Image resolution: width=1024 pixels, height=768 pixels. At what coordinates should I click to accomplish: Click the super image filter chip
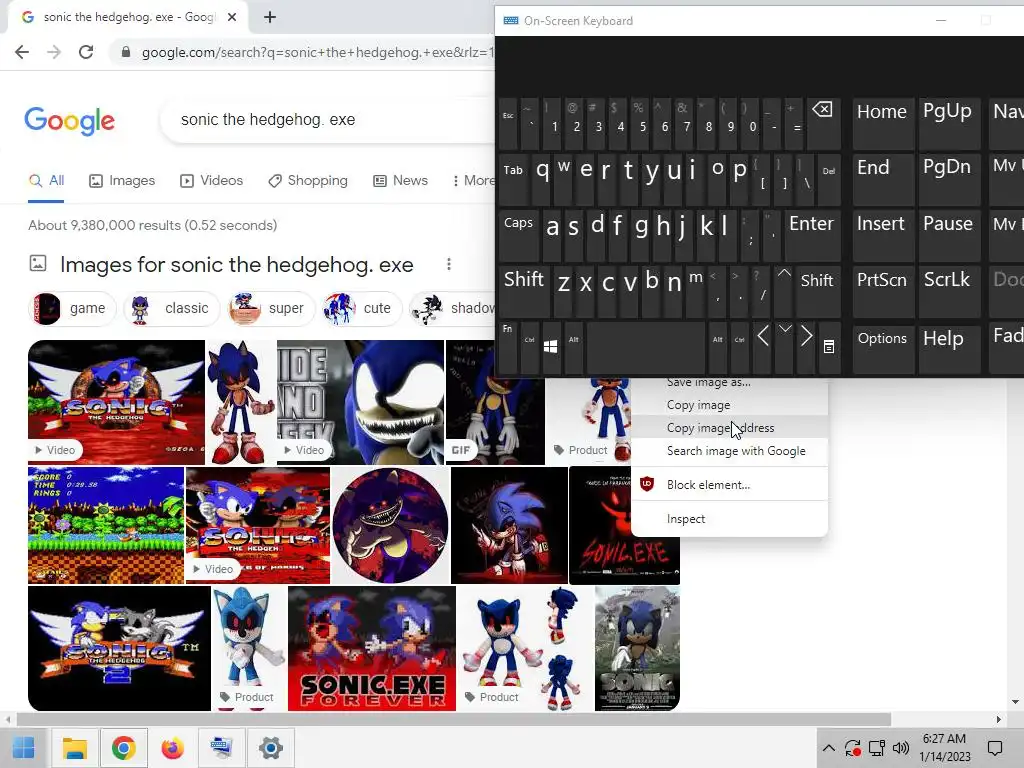(x=271, y=308)
